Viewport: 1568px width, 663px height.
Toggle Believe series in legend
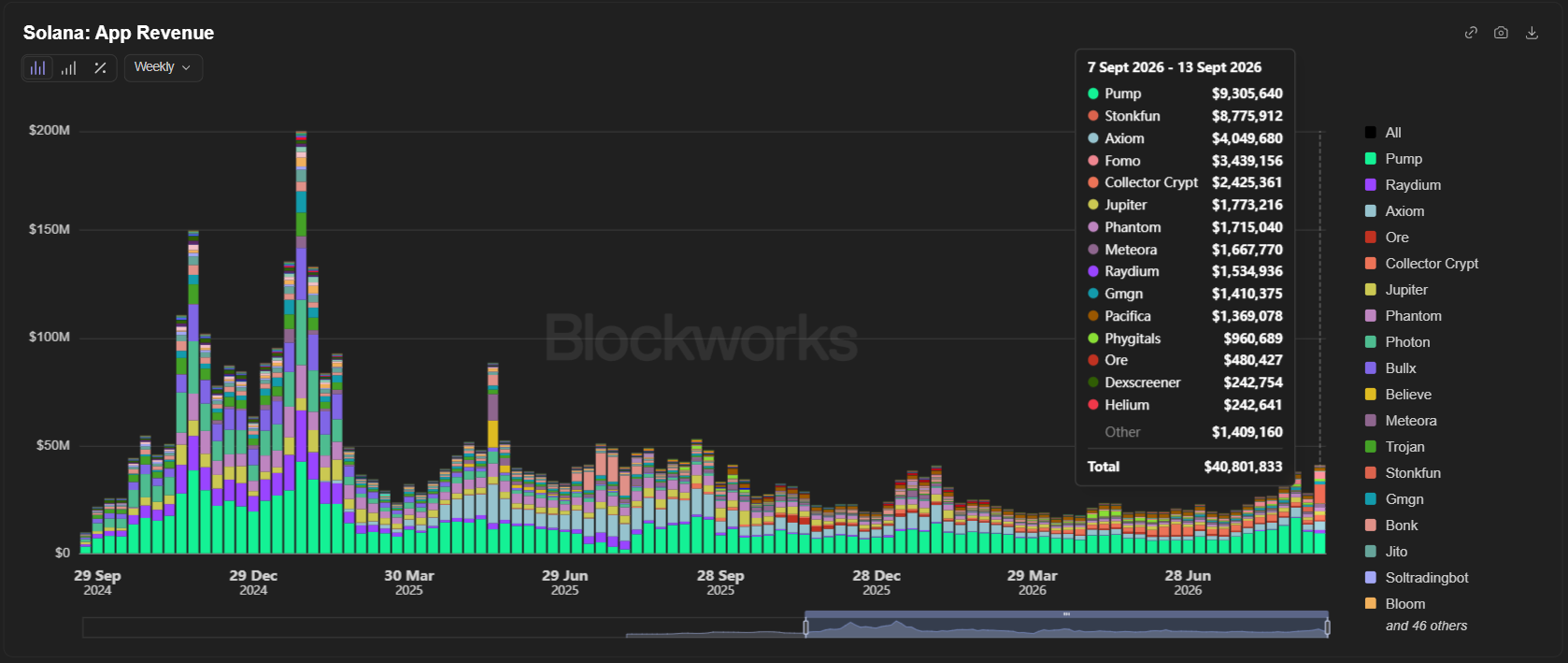[x=1398, y=395]
